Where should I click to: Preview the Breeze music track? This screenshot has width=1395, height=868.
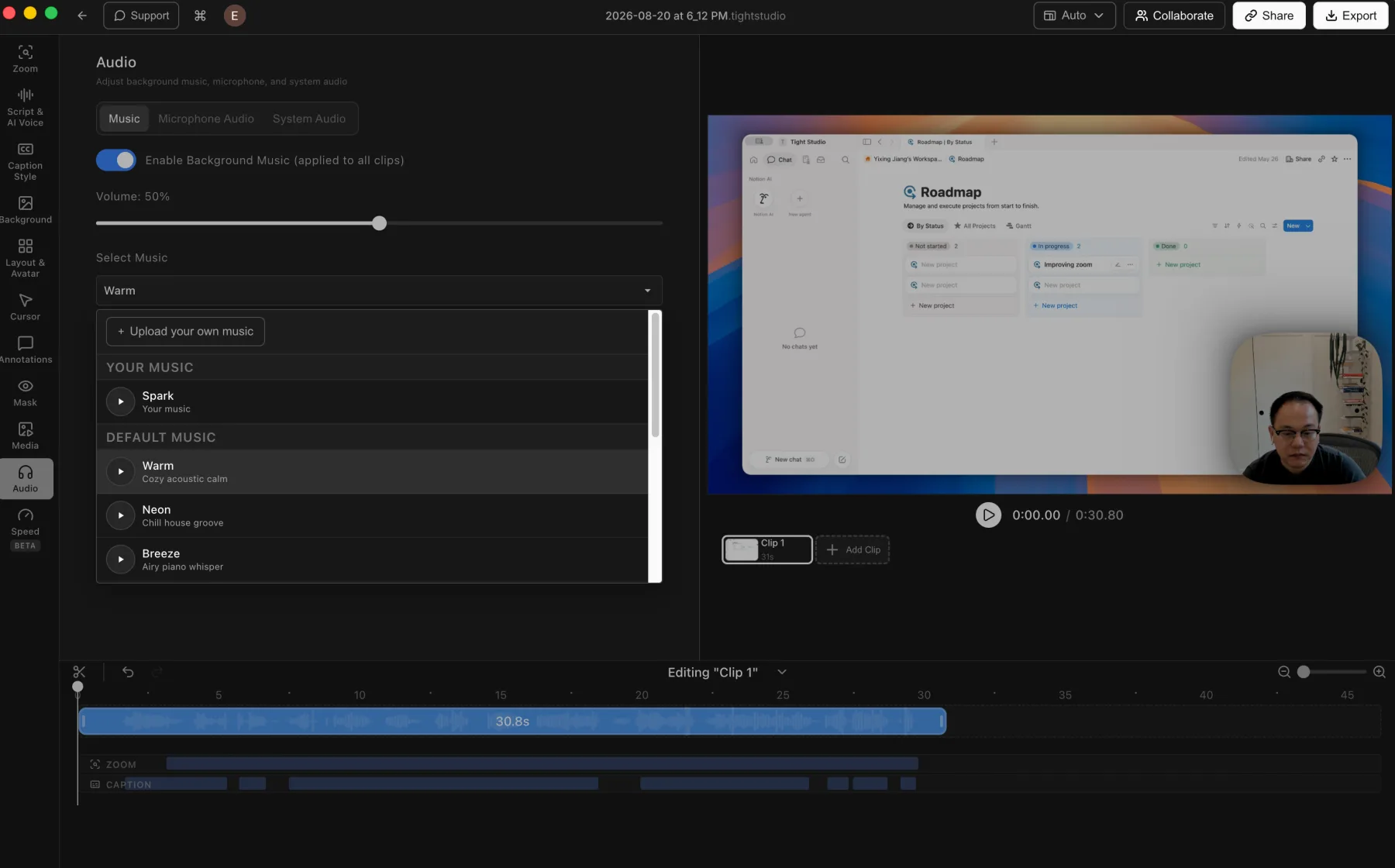[120, 559]
